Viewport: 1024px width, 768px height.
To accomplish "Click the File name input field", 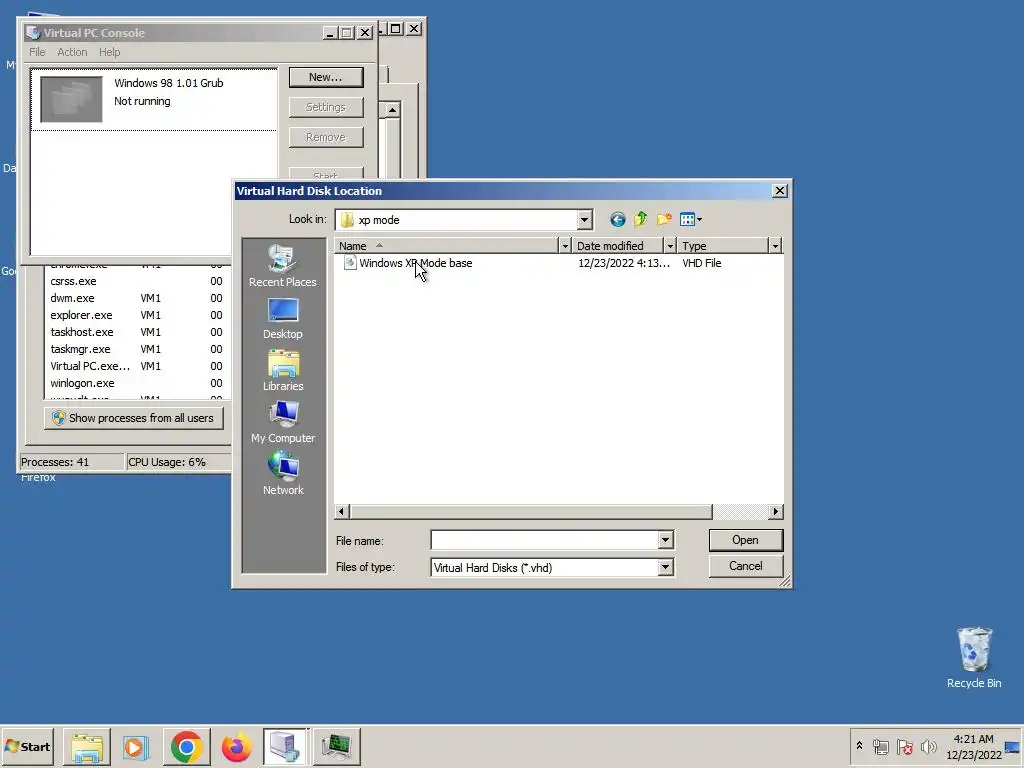I will 545,540.
